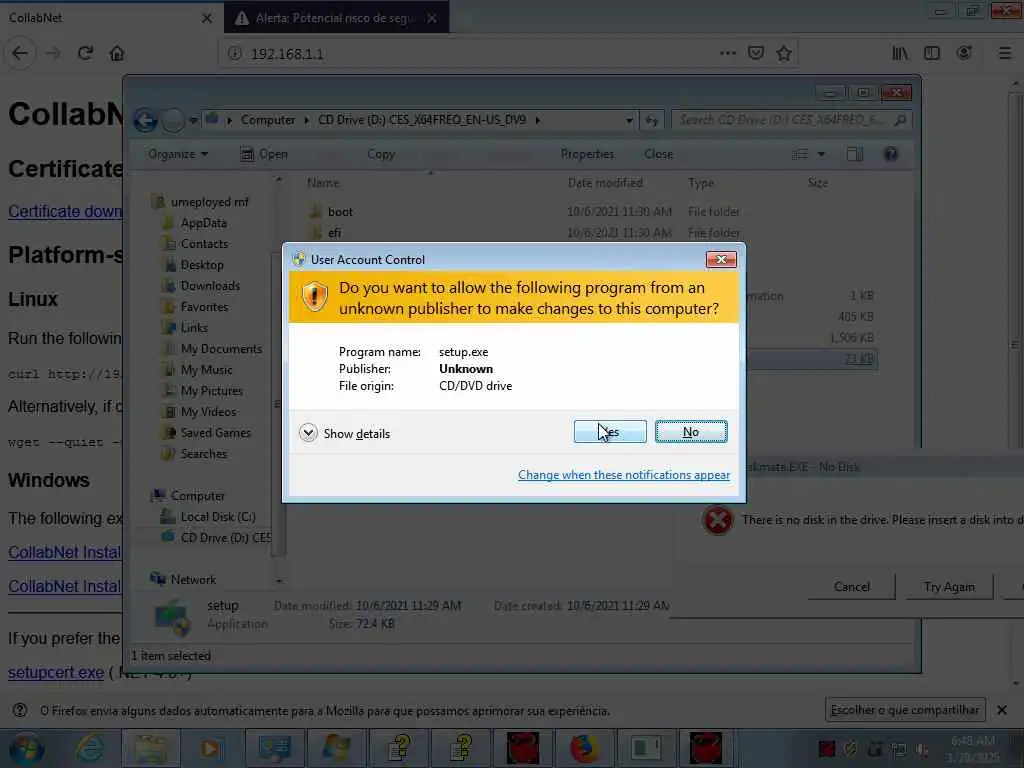Sort by Type column header
This screenshot has width=1024, height=768.
[x=701, y=183]
